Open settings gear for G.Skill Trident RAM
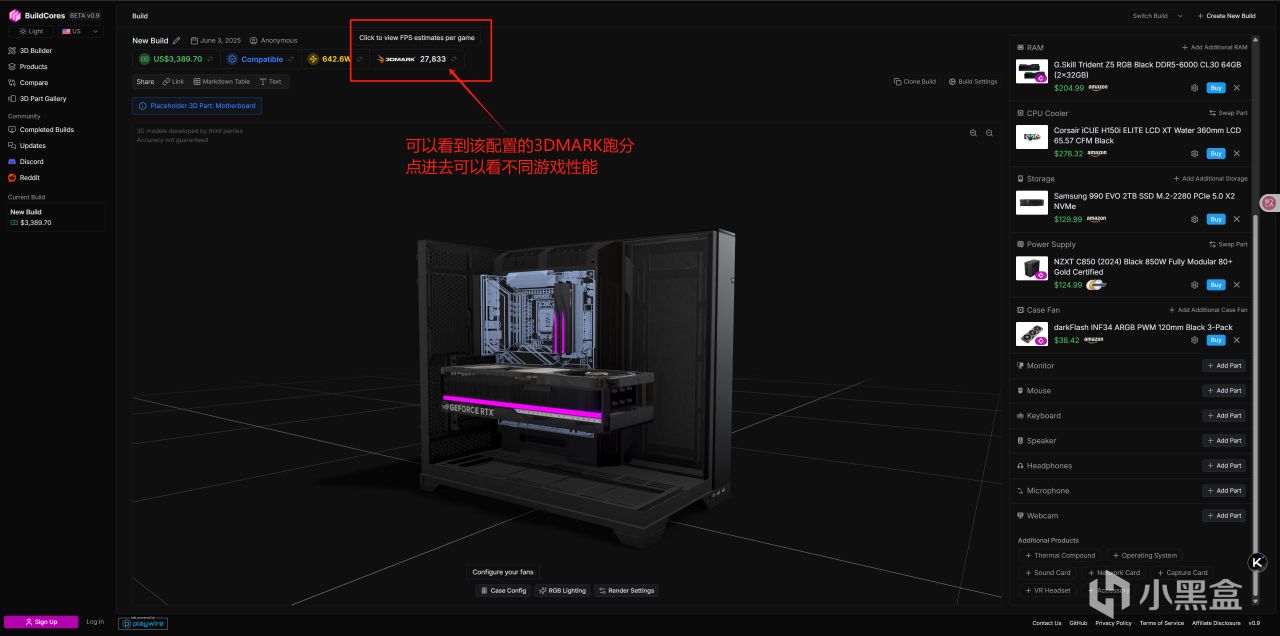This screenshot has width=1280, height=636. coord(1194,88)
